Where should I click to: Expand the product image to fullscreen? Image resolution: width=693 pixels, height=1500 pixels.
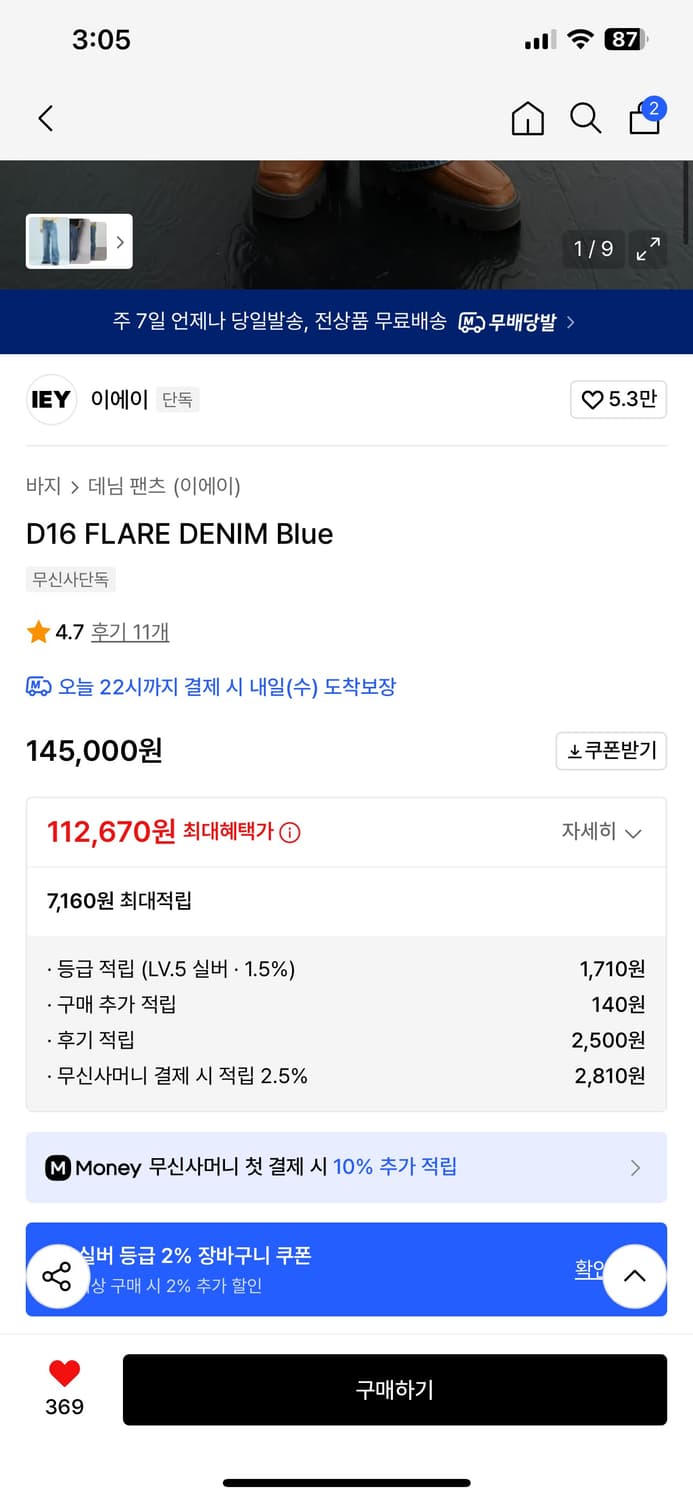648,250
